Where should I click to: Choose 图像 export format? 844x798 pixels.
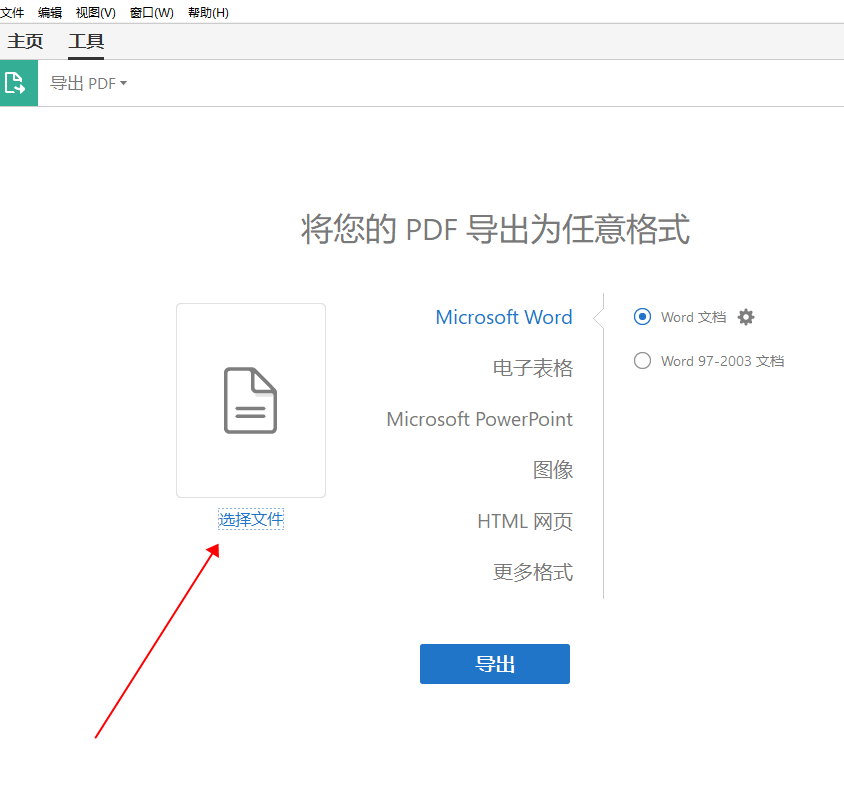553,470
